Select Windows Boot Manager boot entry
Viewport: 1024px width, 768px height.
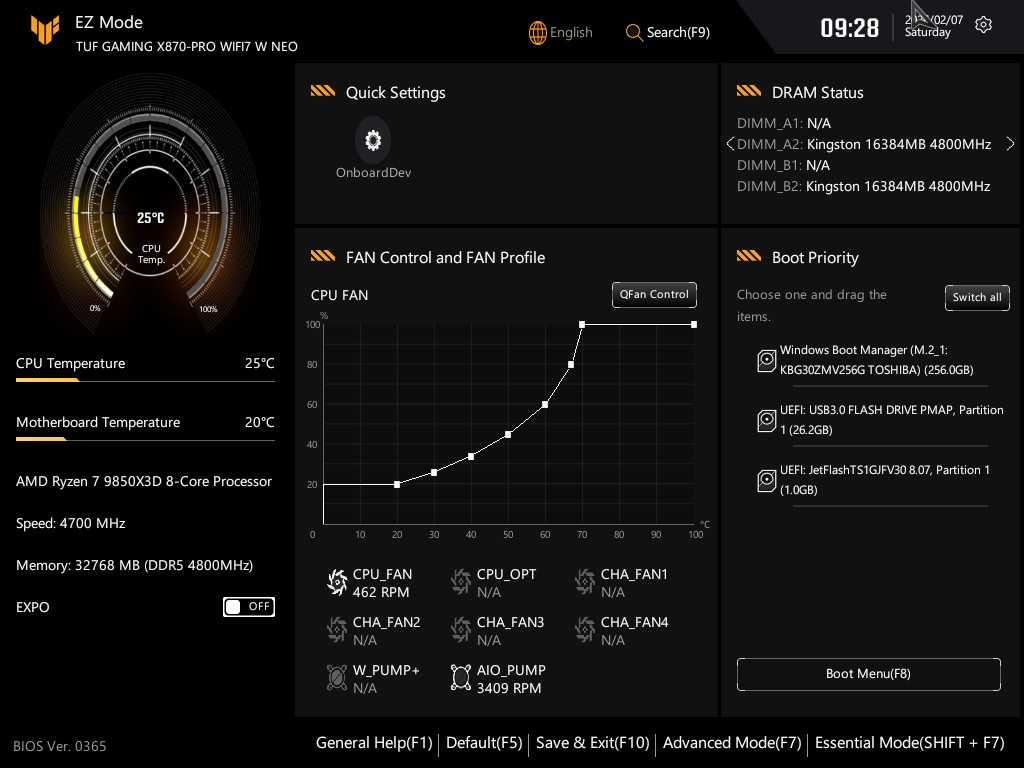[876, 360]
